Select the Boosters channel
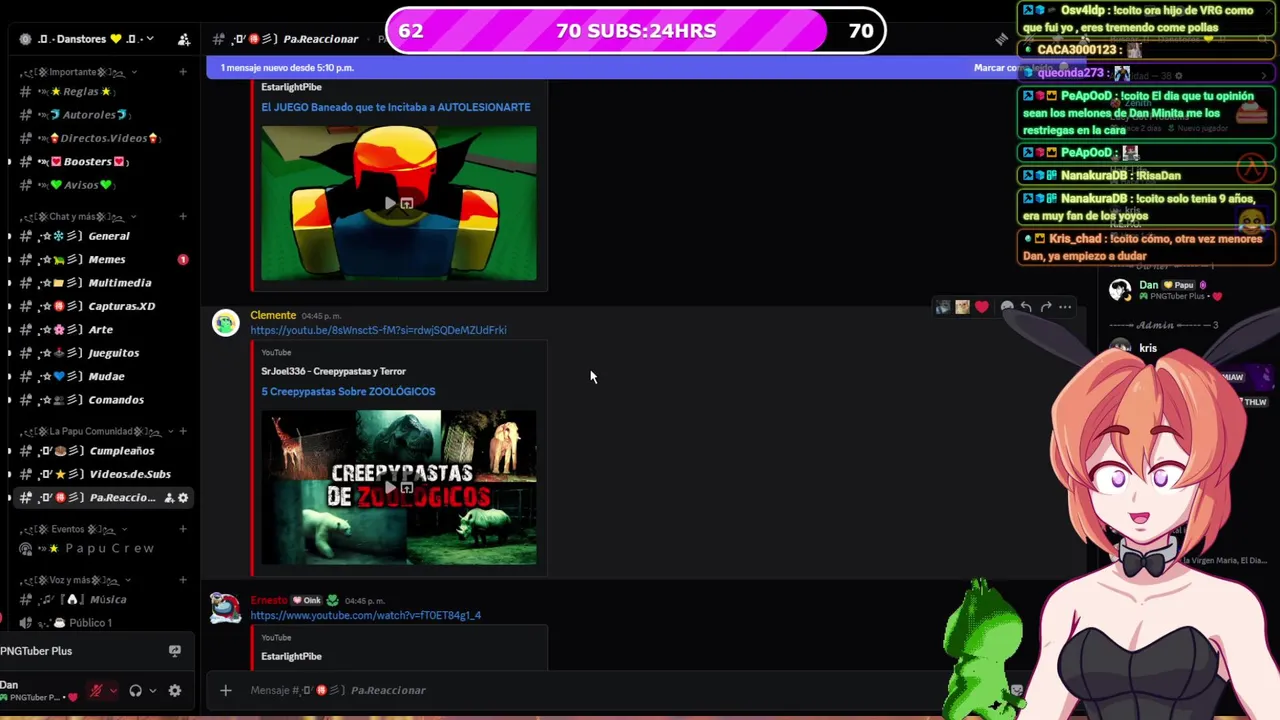Image resolution: width=1280 pixels, height=720 pixels. point(94,162)
